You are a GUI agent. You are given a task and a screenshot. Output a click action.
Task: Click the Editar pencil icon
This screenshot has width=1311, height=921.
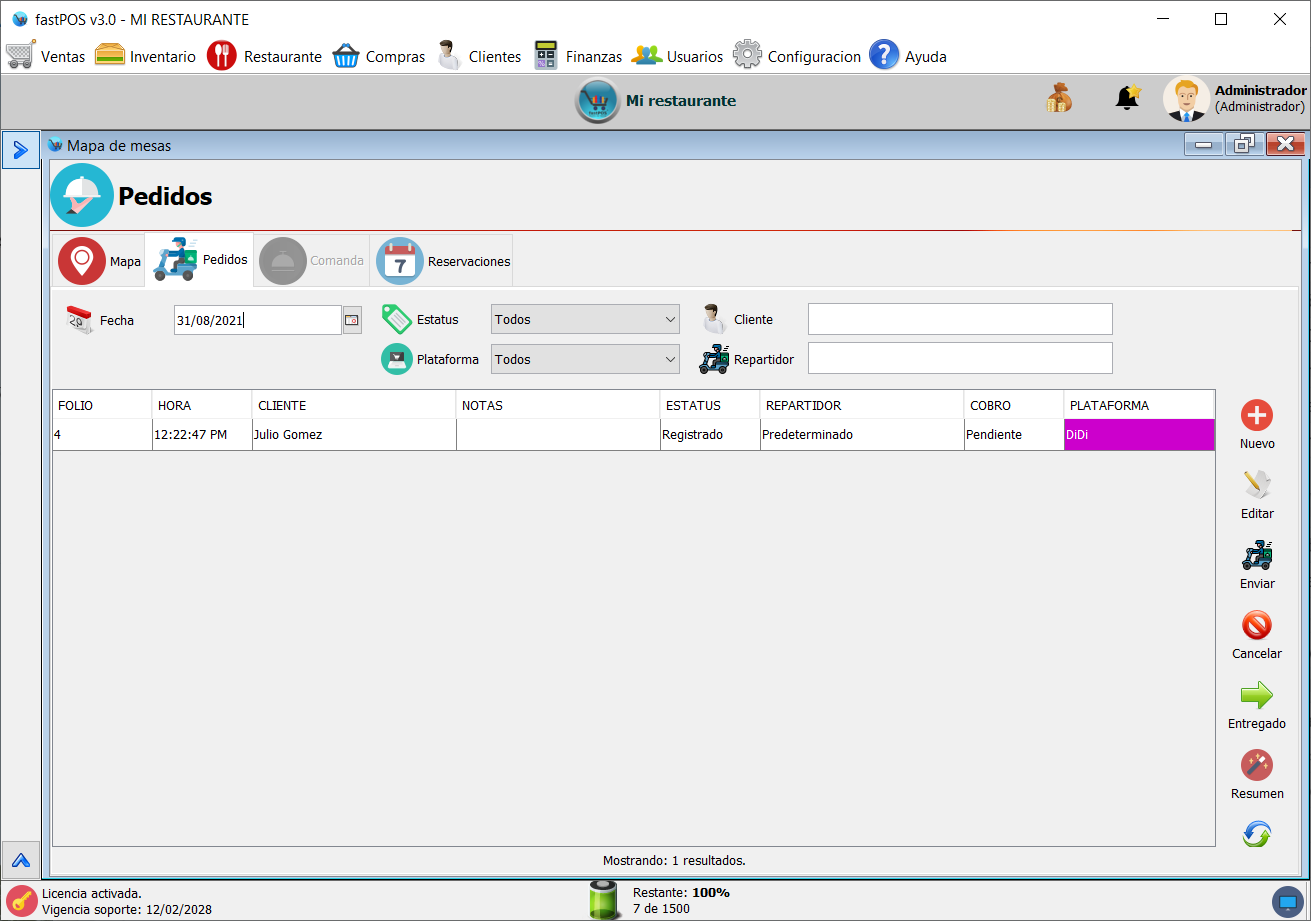click(1257, 485)
